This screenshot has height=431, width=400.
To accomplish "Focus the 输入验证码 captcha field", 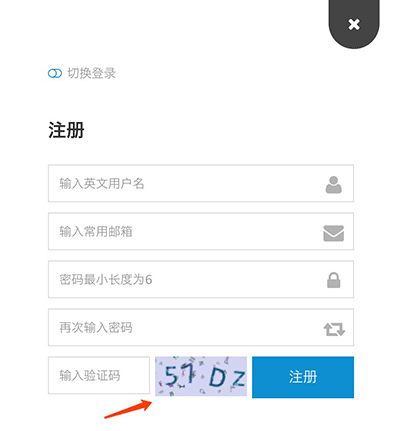I will [99, 375].
